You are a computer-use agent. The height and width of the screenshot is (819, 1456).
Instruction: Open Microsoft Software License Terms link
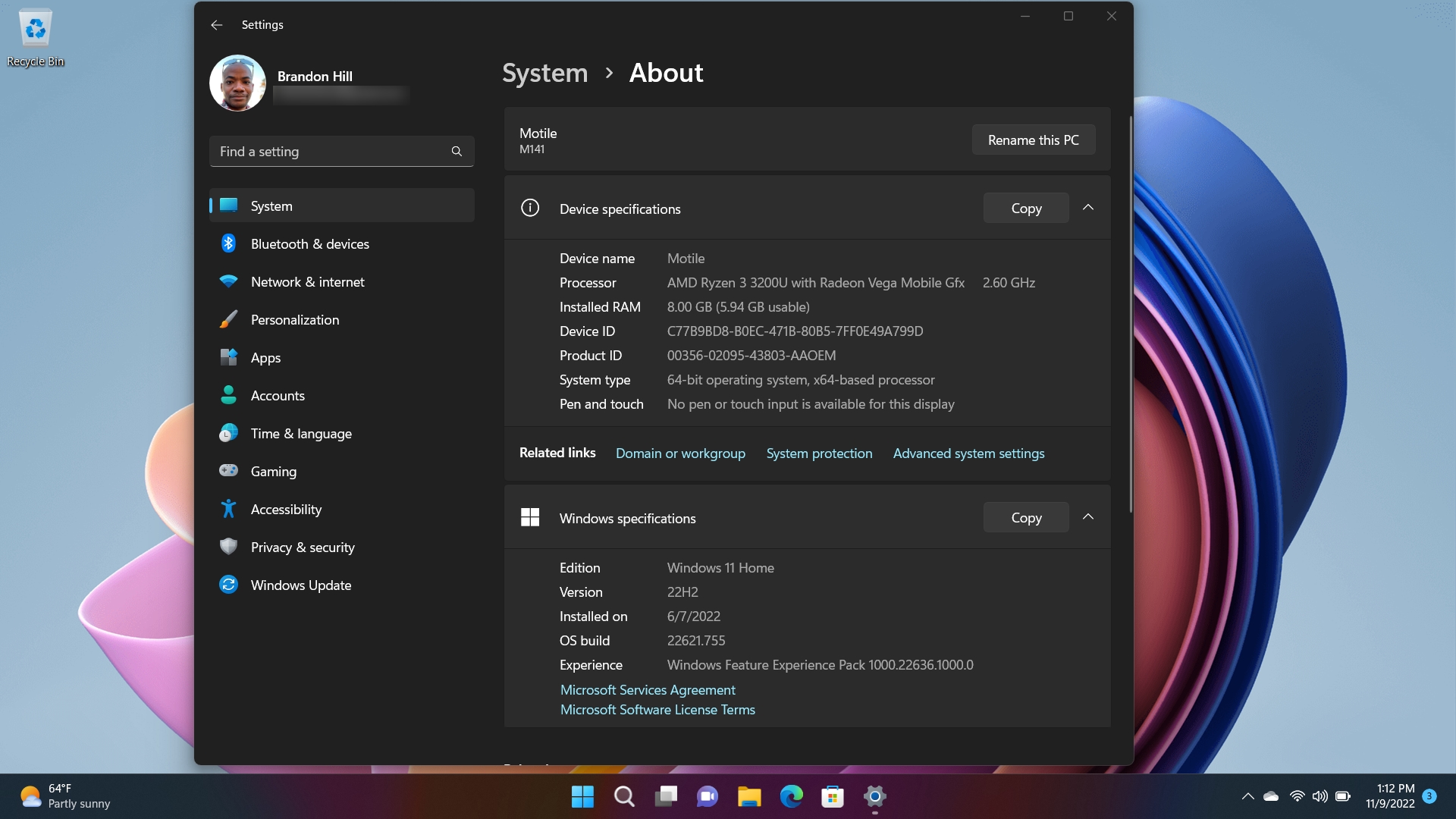click(657, 709)
